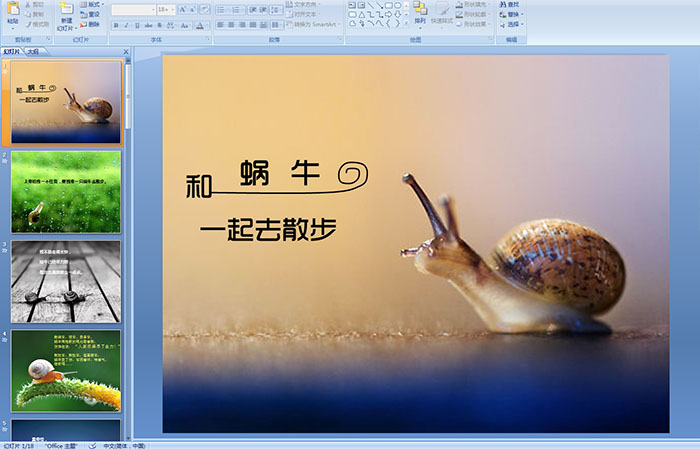The height and width of the screenshot is (449, 700).
Task: Open the 替换 replace dropdown
Action: (x=512, y=14)
